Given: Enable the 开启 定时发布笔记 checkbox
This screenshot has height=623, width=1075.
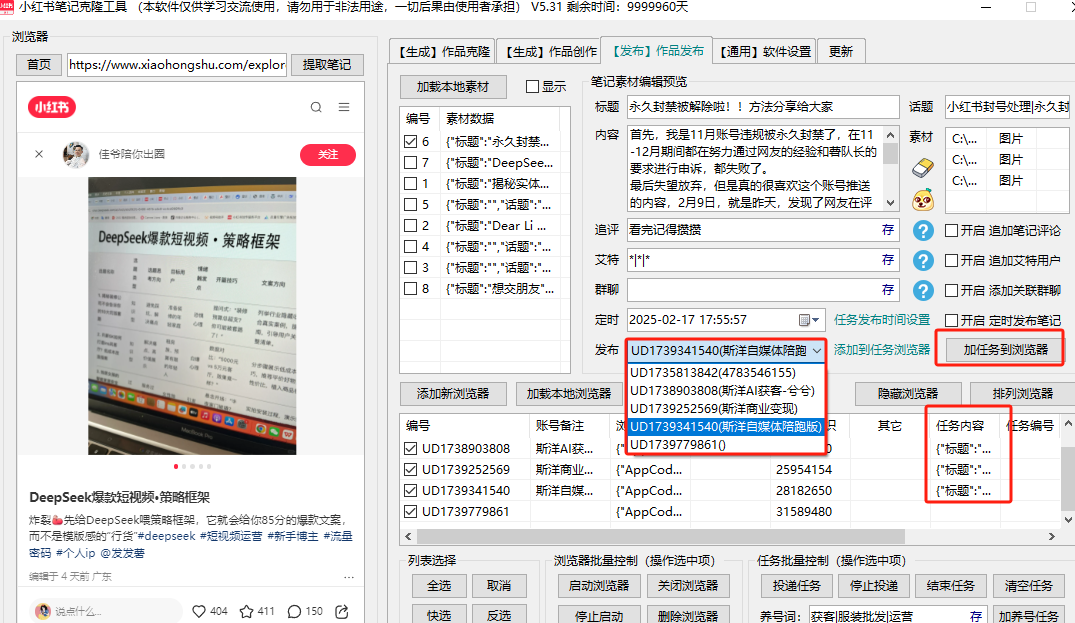Looking at the screenshot, I should tap(951, 320).
